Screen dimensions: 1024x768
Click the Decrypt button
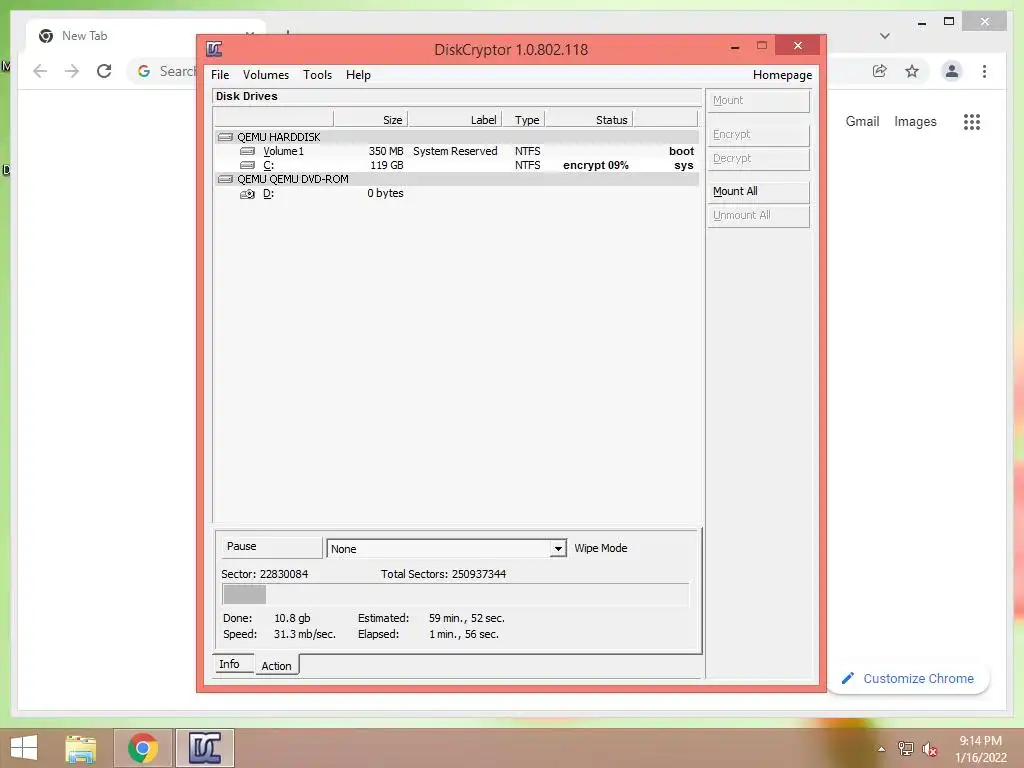(758, 159)
